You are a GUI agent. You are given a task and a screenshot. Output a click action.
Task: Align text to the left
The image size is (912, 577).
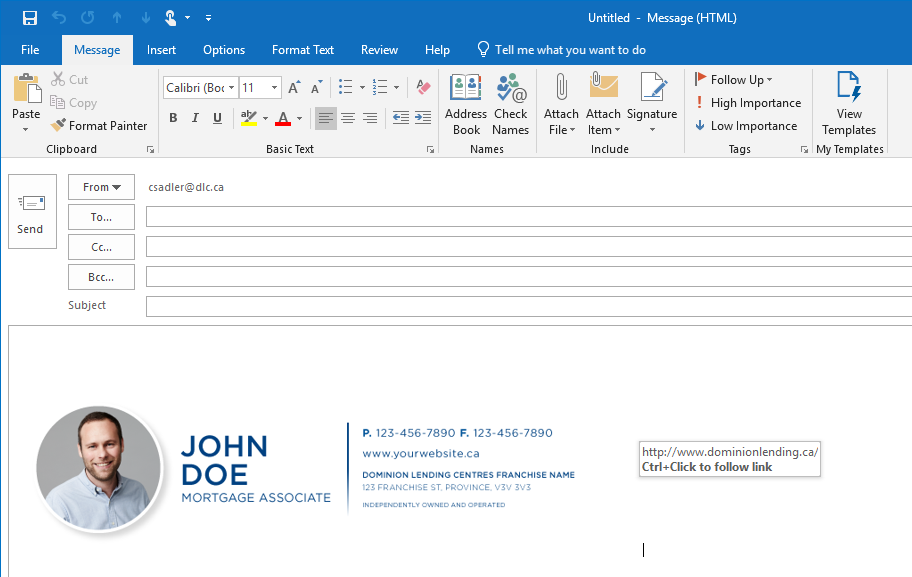326,119
